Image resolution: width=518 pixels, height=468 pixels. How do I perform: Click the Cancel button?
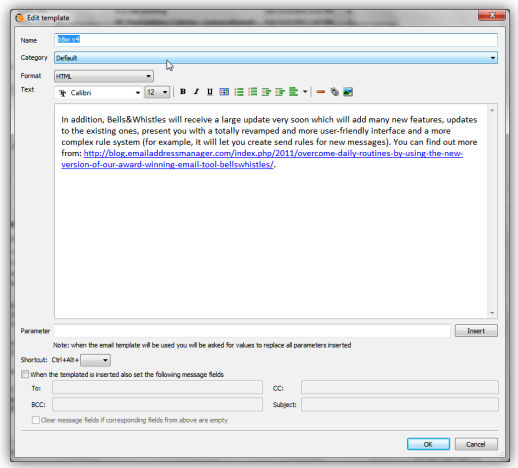click(476, 444)
